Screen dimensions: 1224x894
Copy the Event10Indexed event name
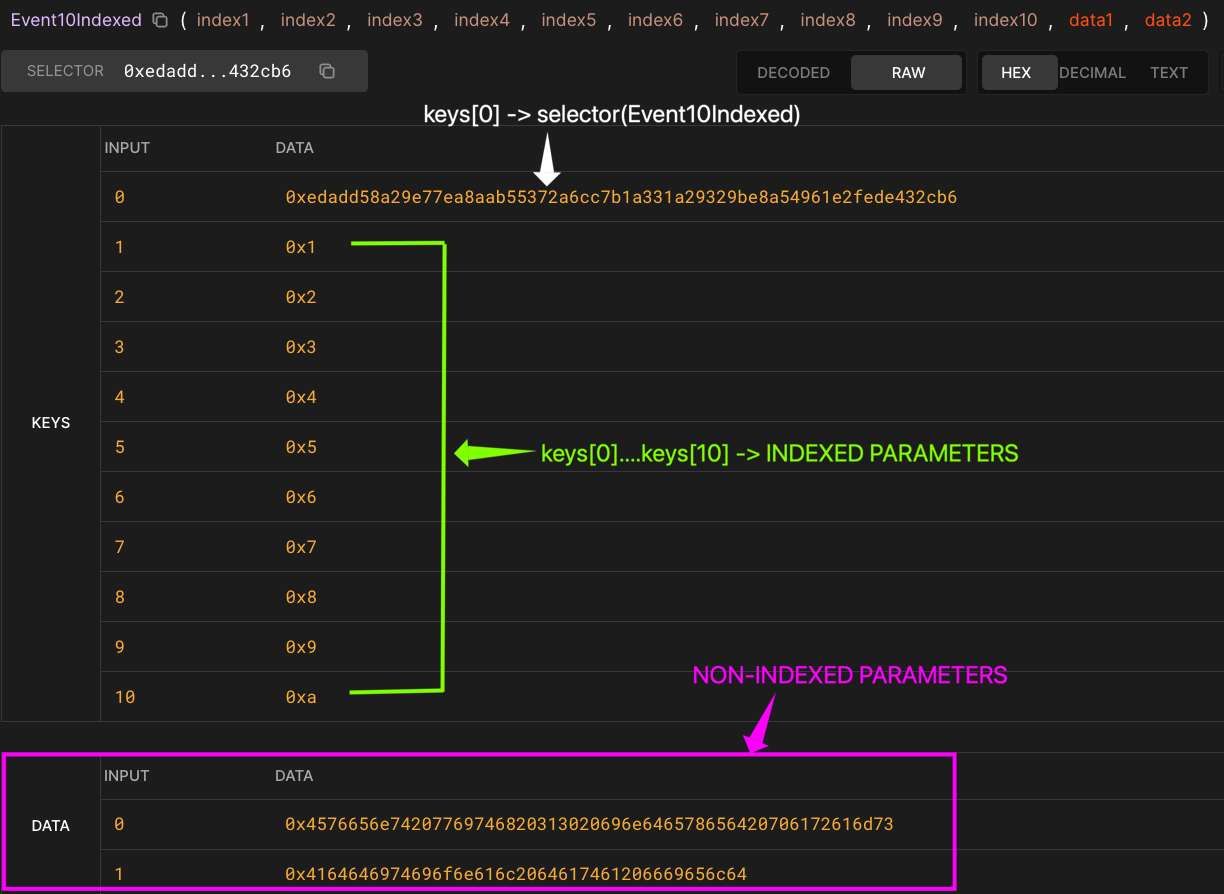pos(158,19)
